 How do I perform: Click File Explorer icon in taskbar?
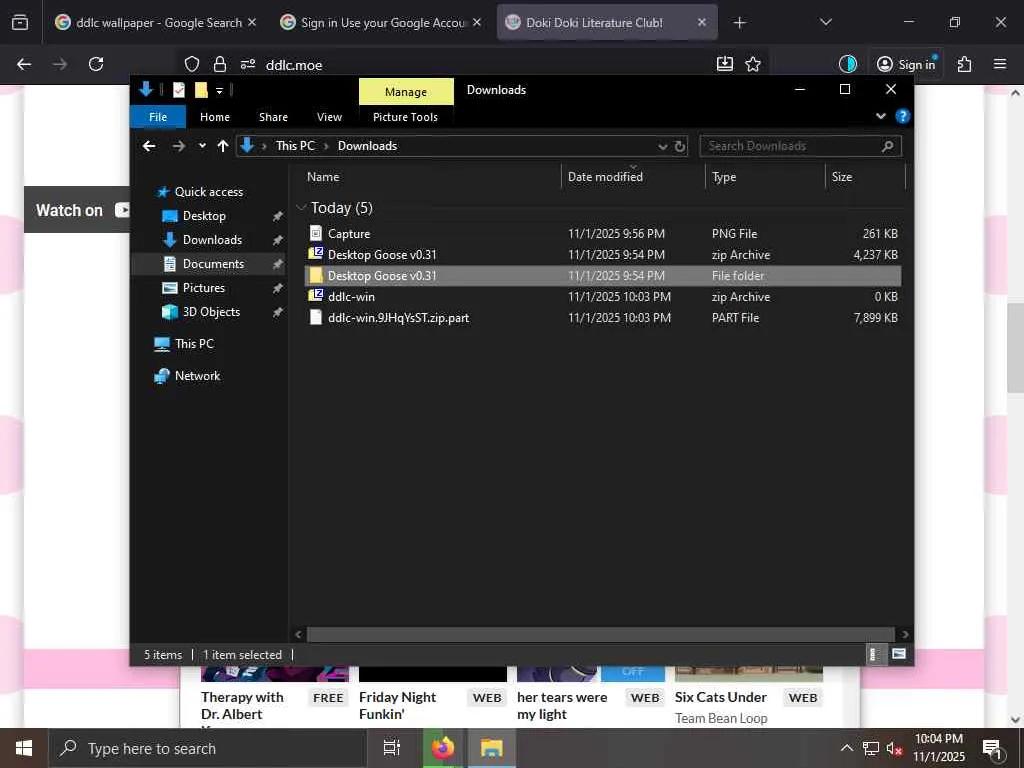pyautogui.click(x=491, y=748)
